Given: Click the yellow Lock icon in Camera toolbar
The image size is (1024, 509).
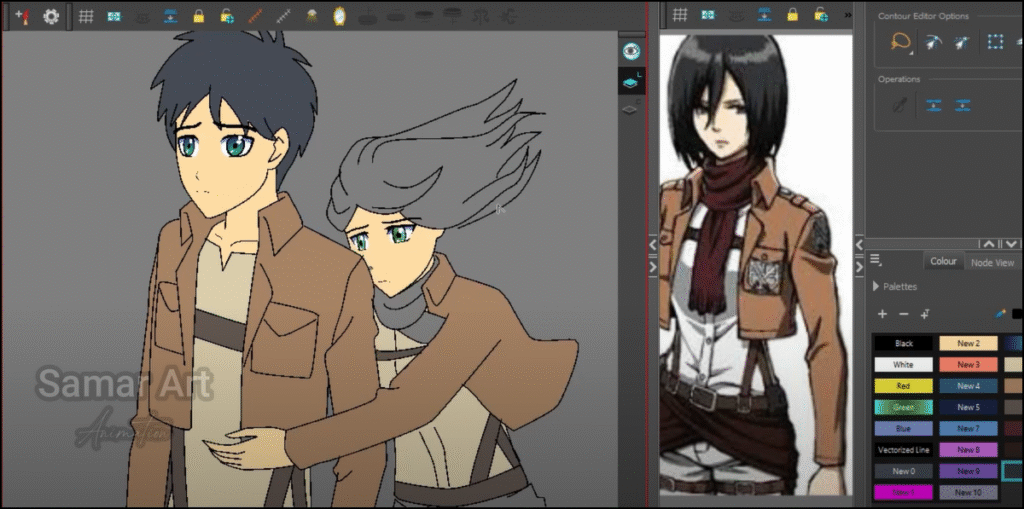Looking at the screenshot, I should pyautogui.click(x=199, y=16).
